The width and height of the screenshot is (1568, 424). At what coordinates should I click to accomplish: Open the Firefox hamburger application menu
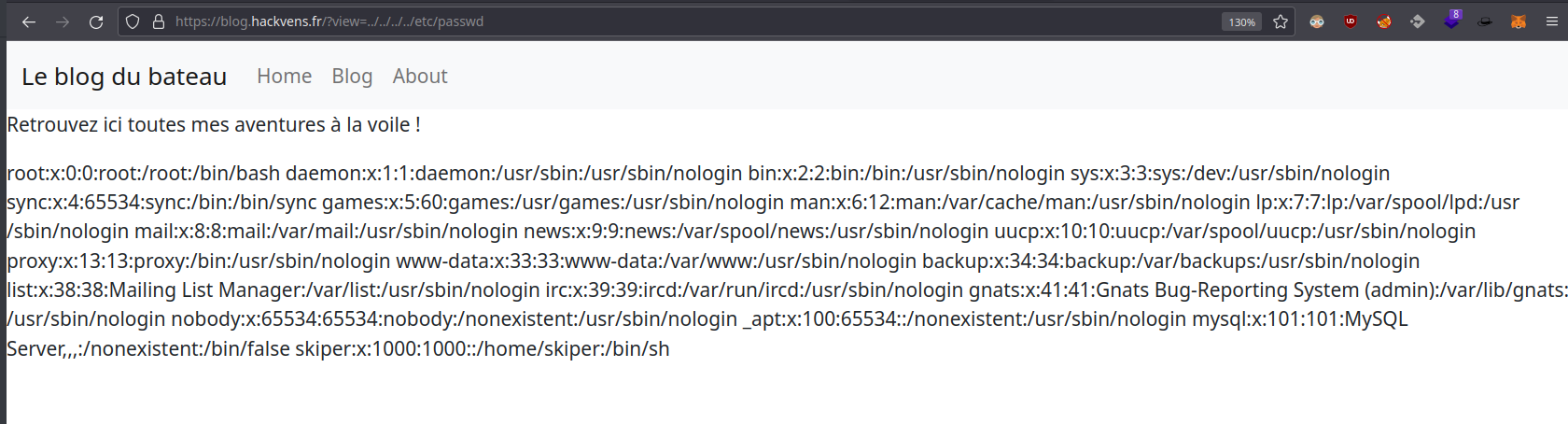click(x=1552, y=21)
